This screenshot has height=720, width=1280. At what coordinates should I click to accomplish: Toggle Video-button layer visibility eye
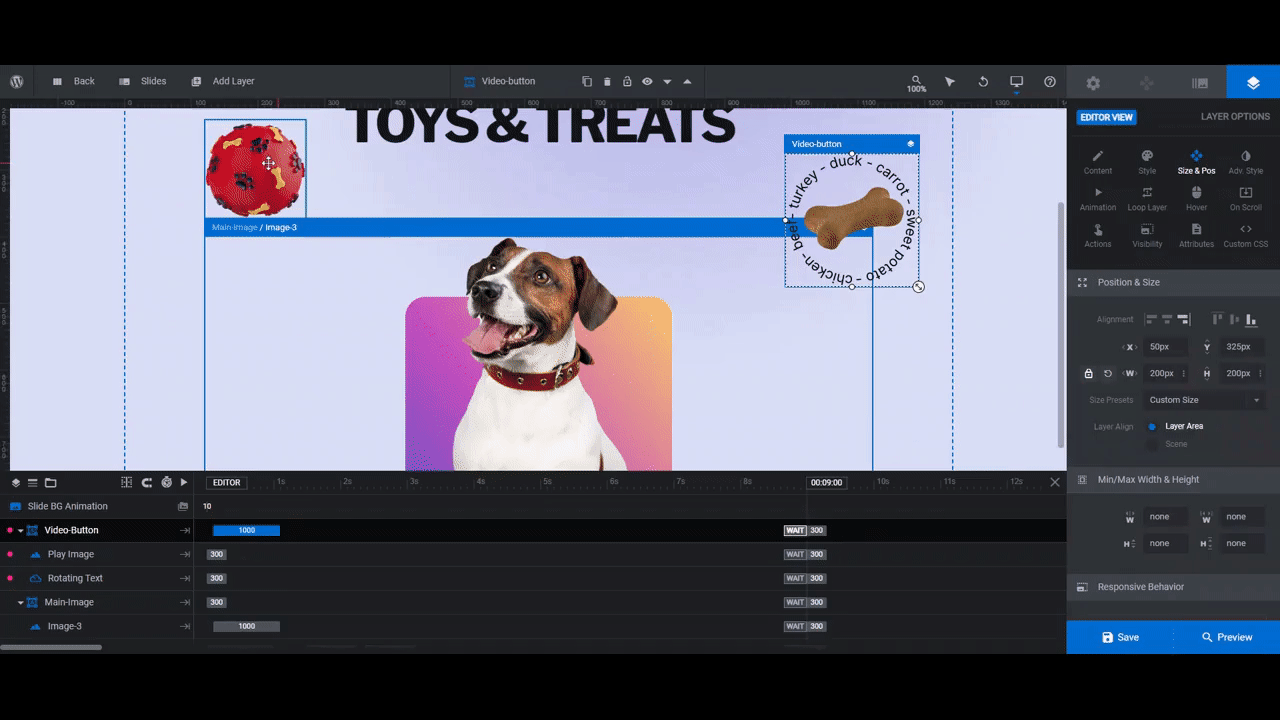[x=647, y=81]
